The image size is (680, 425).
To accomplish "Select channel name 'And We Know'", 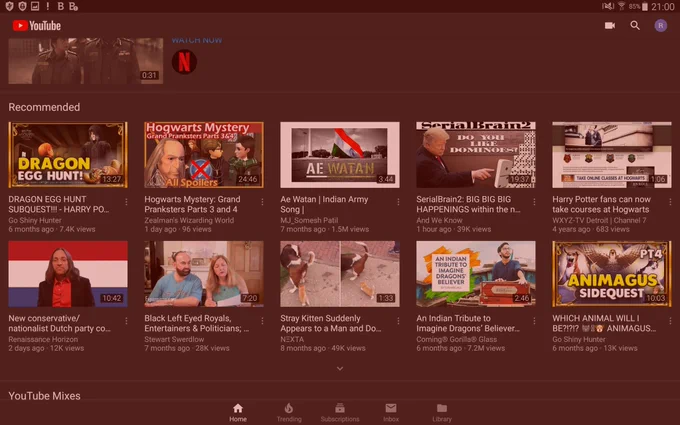I will [439, 220].
